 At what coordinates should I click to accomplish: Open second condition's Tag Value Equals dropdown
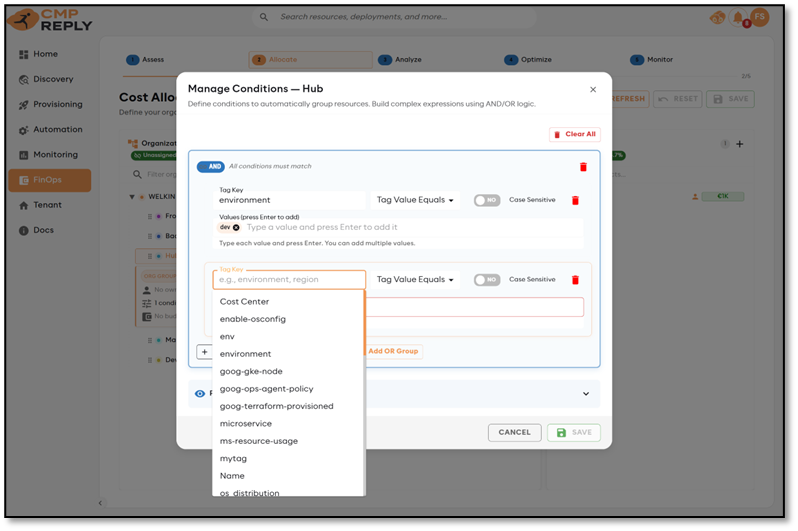415,280
